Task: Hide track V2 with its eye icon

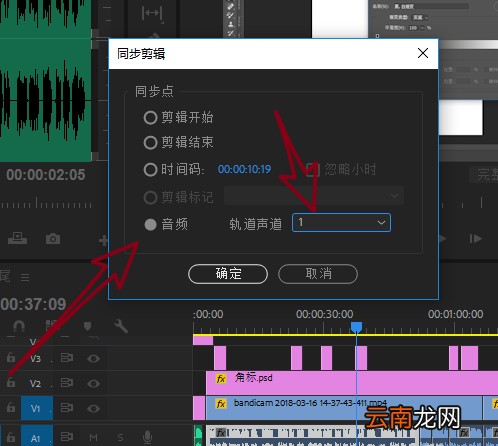Action: pos(93,383)
